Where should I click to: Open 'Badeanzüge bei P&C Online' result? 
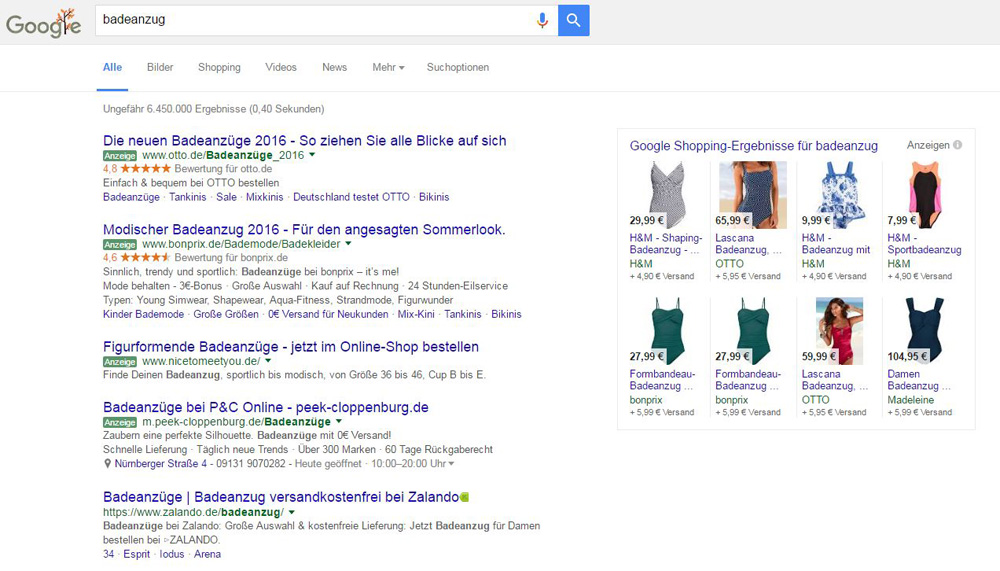[x=266, y=407]
